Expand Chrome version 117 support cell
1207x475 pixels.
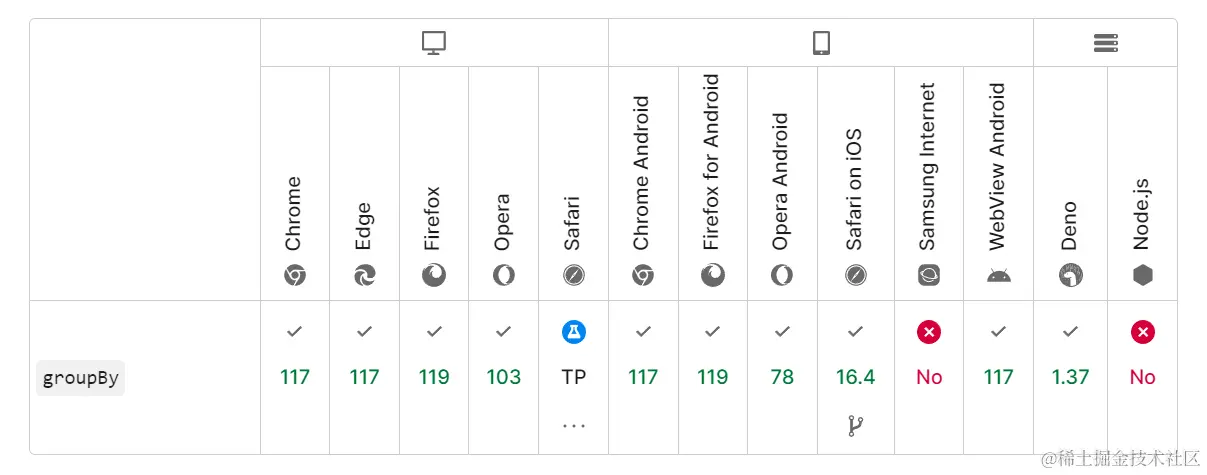(295, 377)
